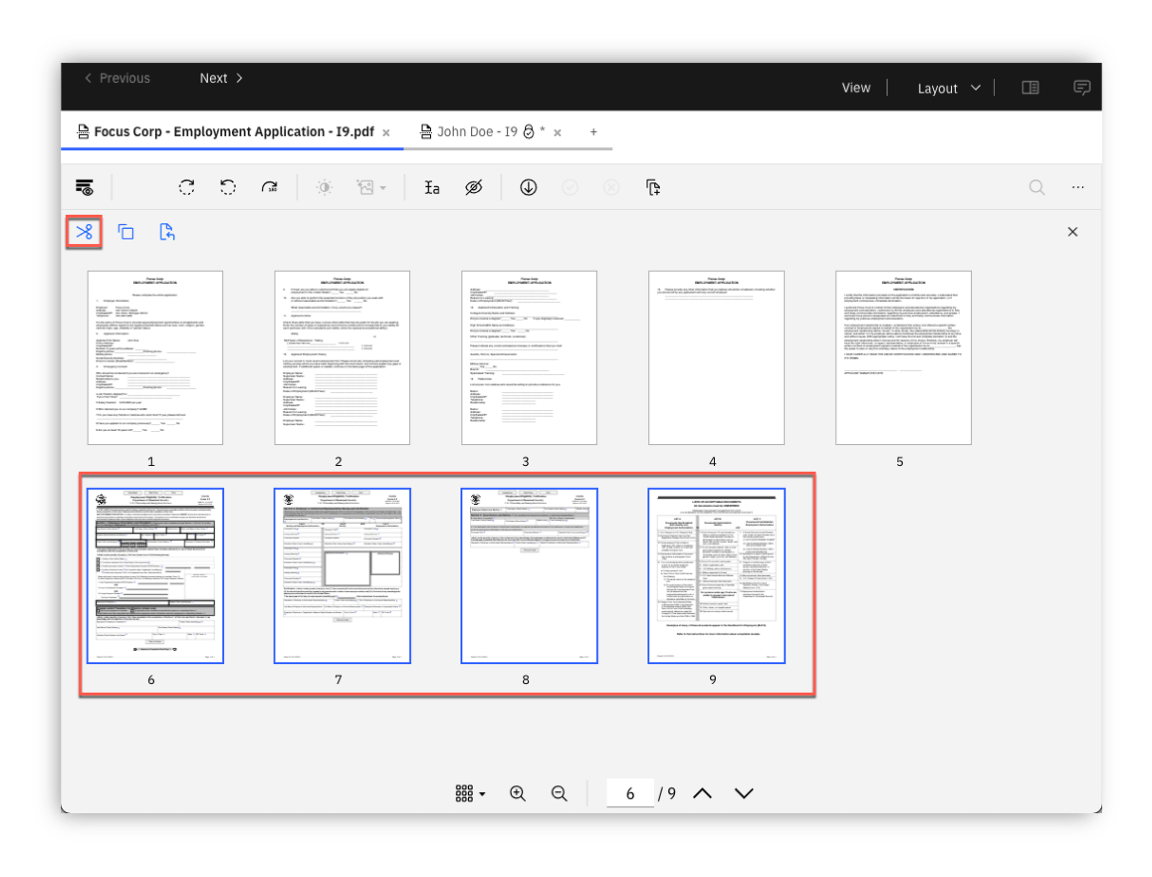Viewport: 1152px width, 877px height.
Task: Expand the Layout dropdown
Action: coord(948,88)
